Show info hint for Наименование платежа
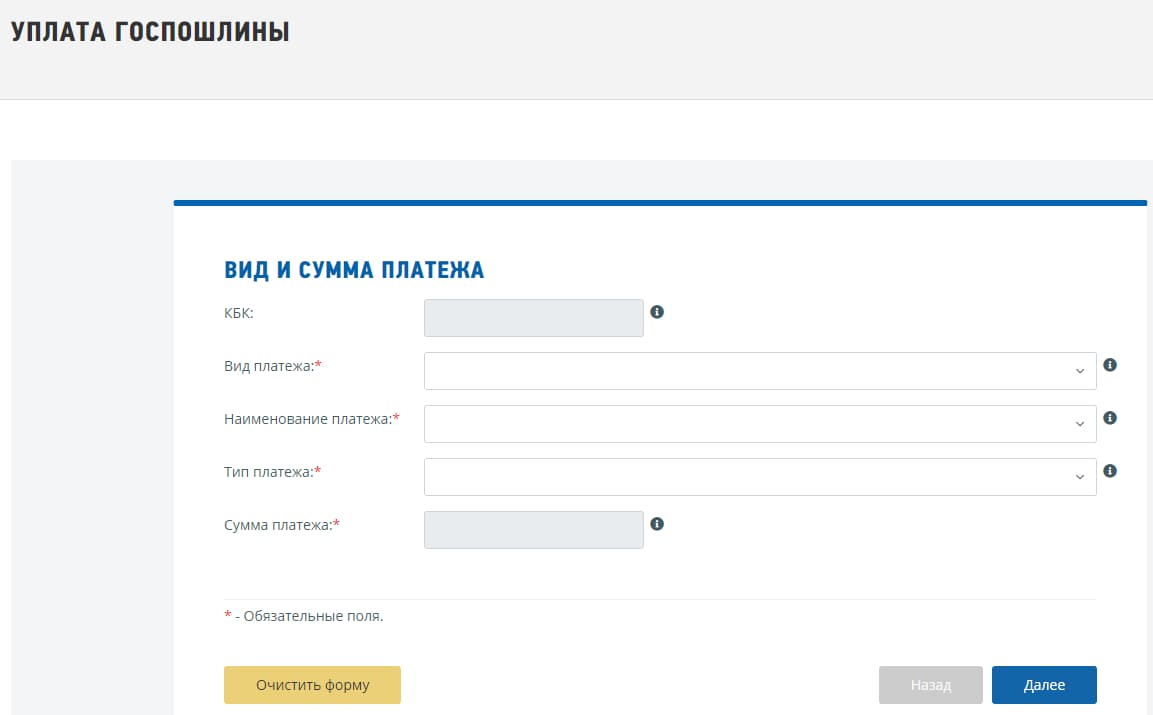Screen dimensions: 1153x715 [1110, 418]
